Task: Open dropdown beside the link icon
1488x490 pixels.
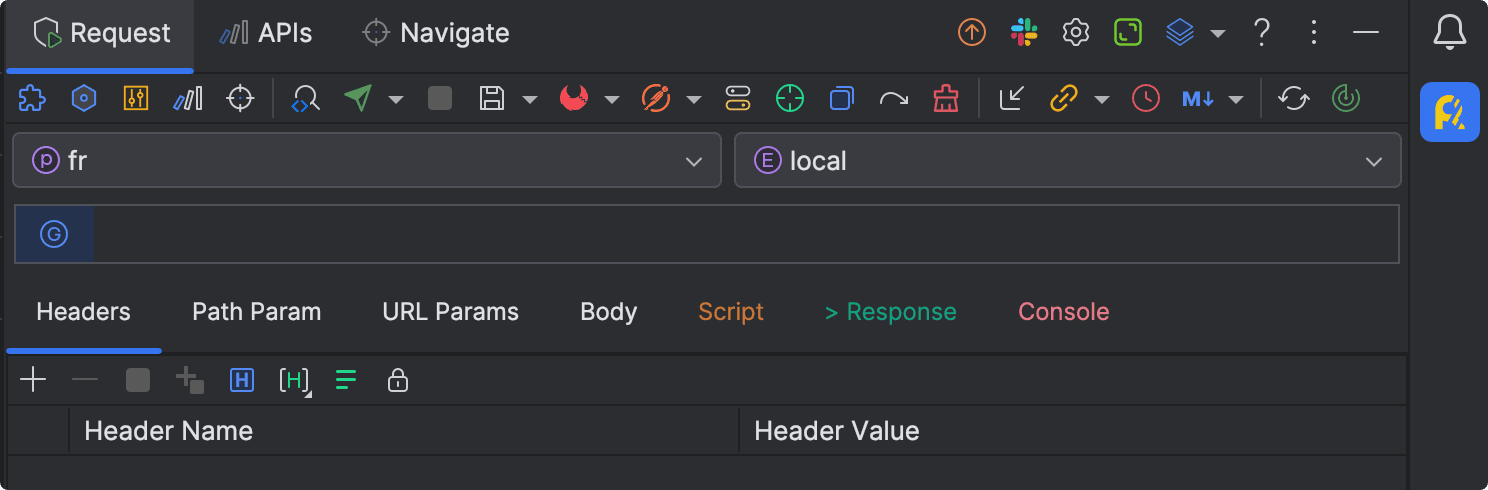Action: 1102,99
